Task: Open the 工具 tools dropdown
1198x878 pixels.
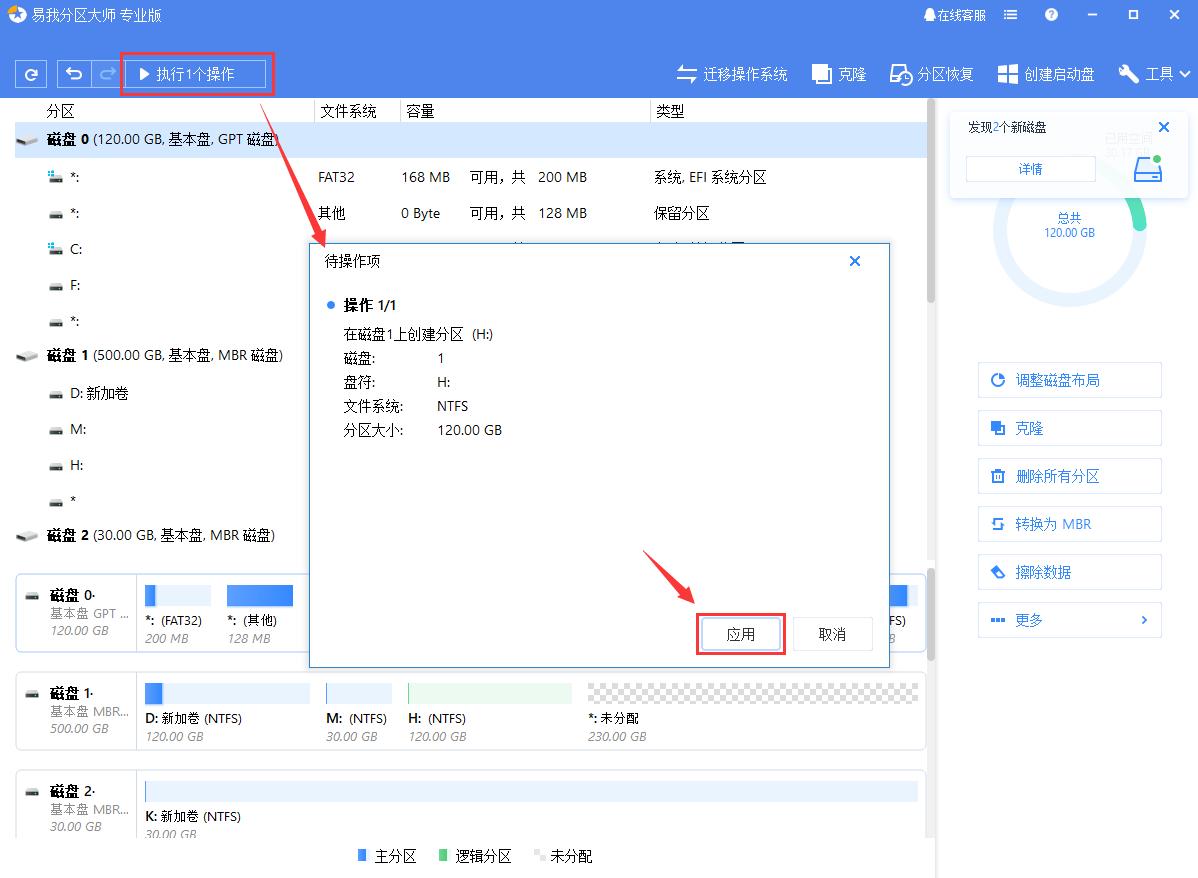Action: [x=1153, y=73]
